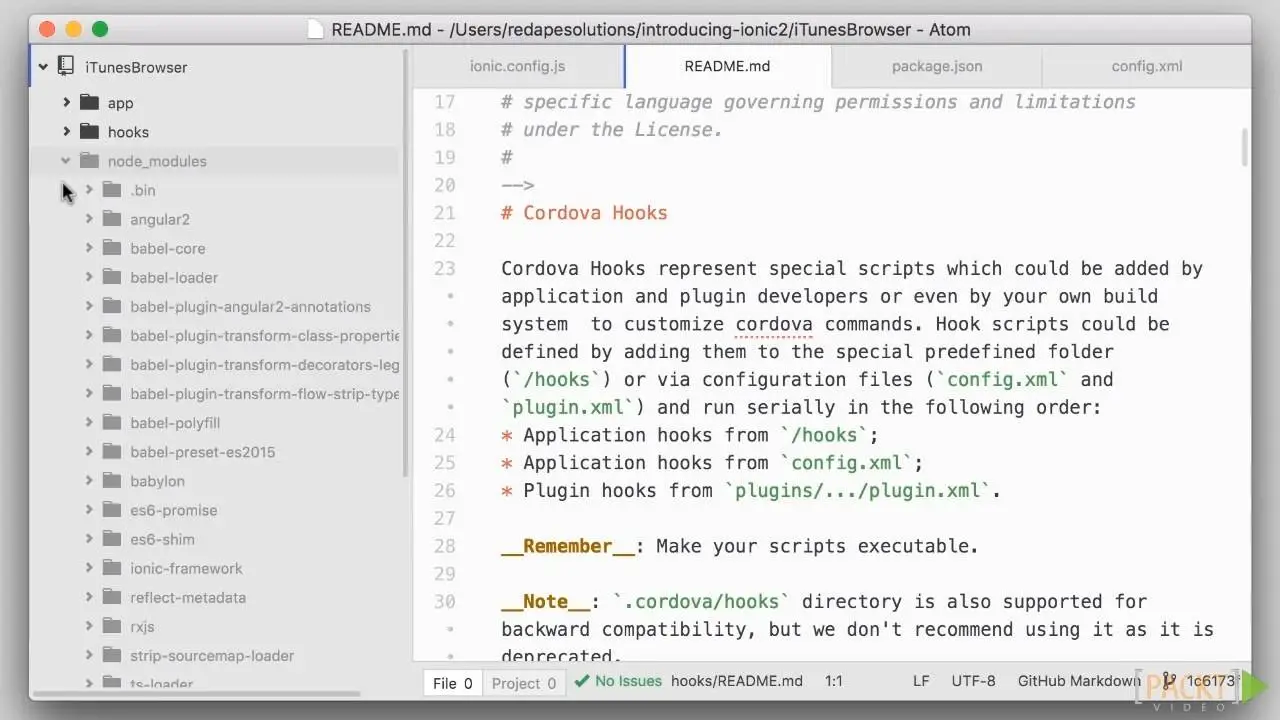Expand the hooks folder chevron

(x=66, y=131)
